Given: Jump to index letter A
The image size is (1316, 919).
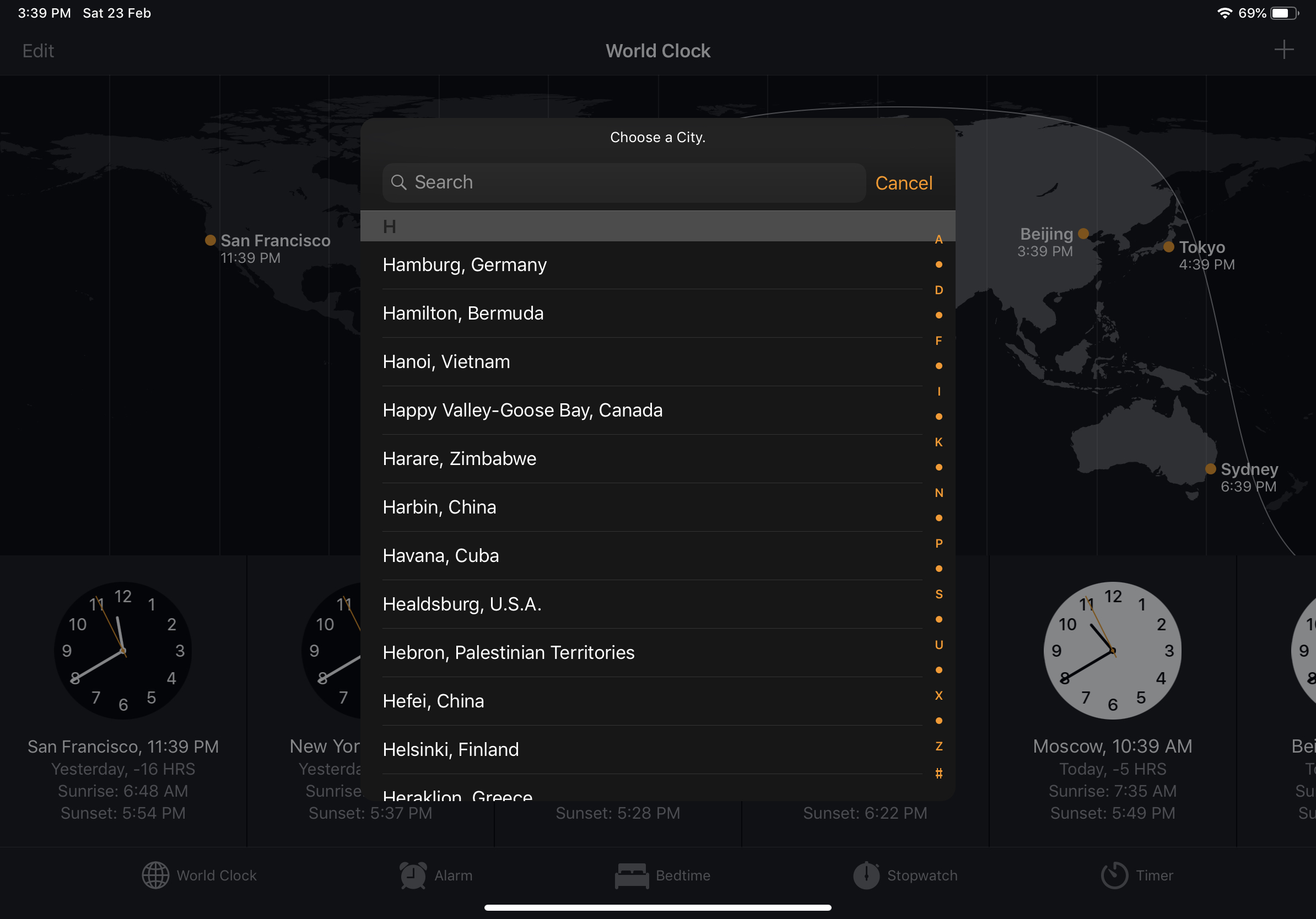Looking at the screenshot, I should (939, 240).
